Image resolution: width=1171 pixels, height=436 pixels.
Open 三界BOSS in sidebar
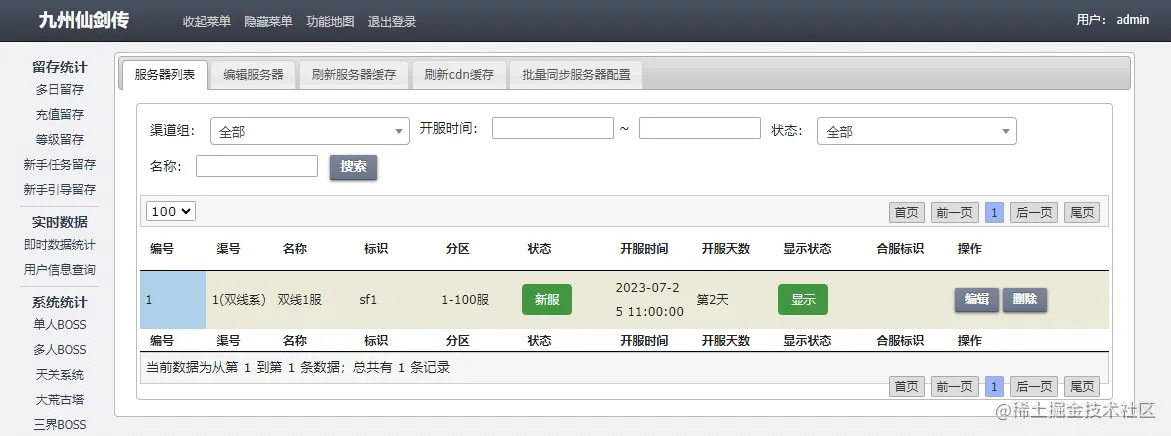[60, 425]
